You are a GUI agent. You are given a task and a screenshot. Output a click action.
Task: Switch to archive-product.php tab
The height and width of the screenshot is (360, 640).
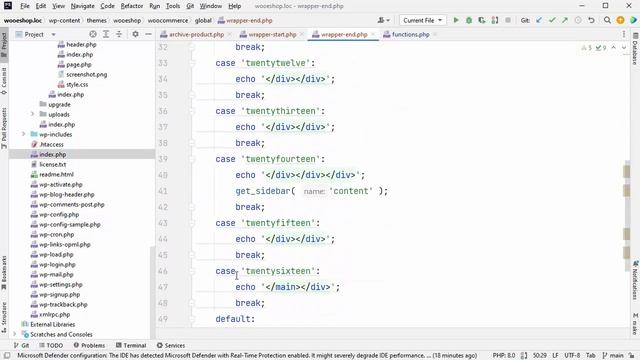[x=196, y=35]
